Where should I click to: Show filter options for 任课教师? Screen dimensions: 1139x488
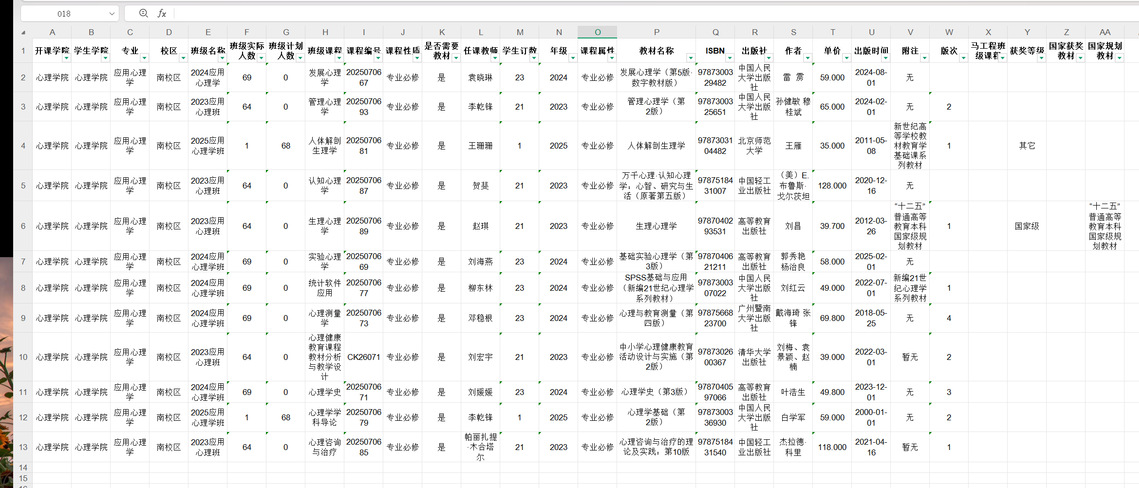pyautogui.click(x=496, y=58)
